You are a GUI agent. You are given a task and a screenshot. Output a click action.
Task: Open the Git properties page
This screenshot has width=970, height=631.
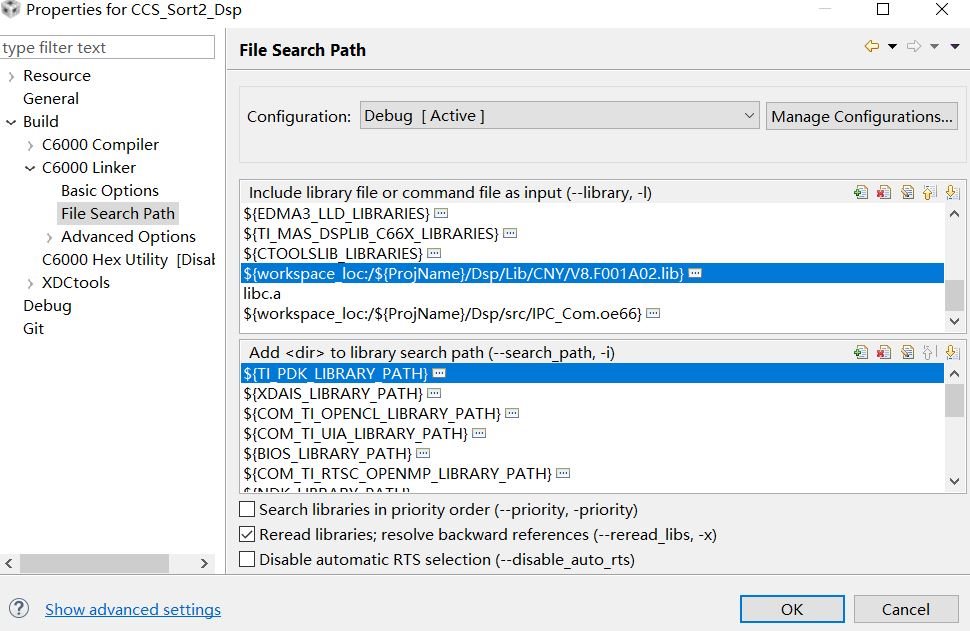click(33, 328)
